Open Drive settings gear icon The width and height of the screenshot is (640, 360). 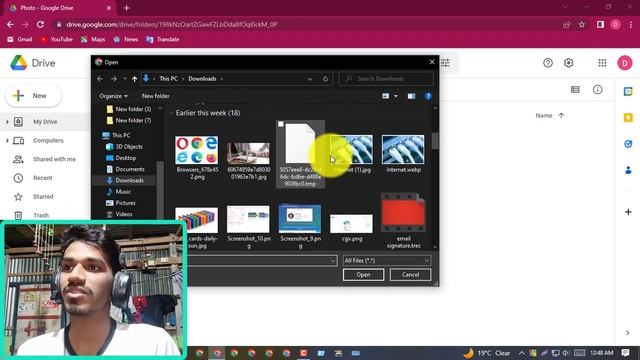pyautogui.click(x=569, y=63)
